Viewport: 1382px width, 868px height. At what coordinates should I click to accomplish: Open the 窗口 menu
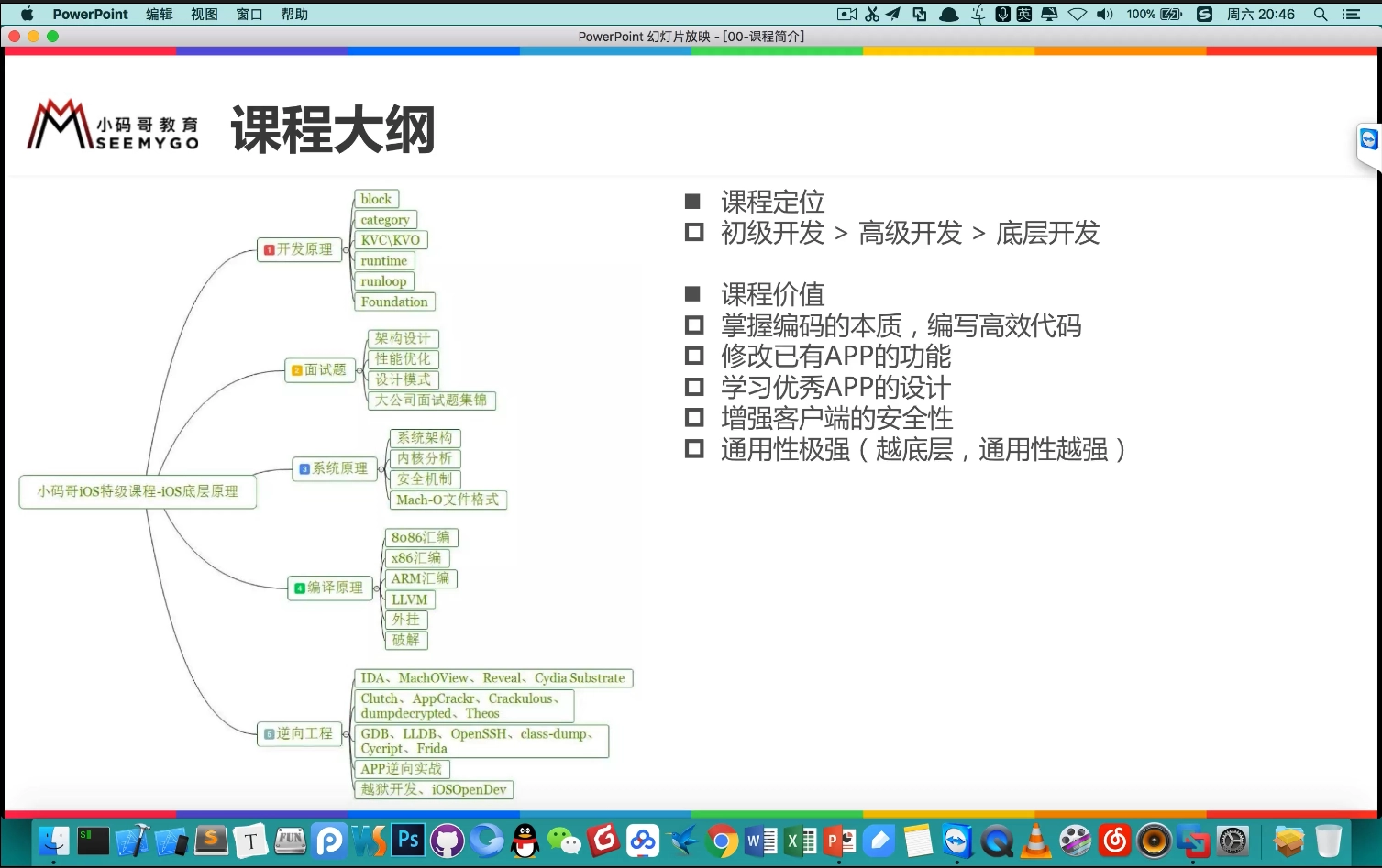click(249, 14)
